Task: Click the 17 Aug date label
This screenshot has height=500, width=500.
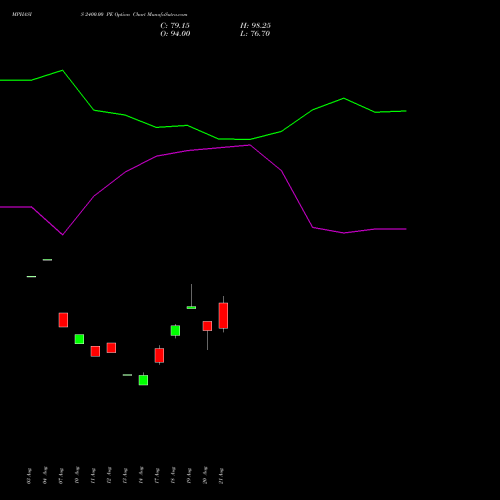Action: click(x=157, y=476)
